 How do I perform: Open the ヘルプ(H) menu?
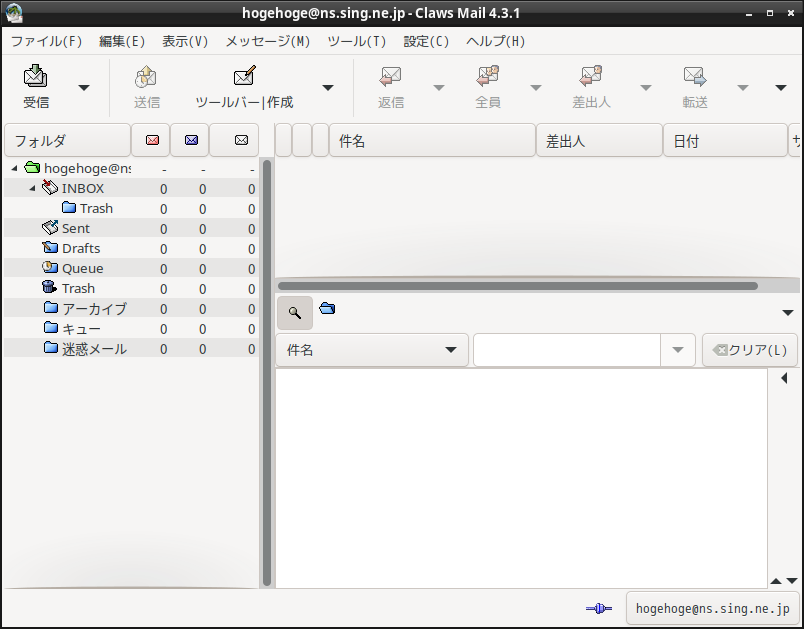[x=495, y=42]
